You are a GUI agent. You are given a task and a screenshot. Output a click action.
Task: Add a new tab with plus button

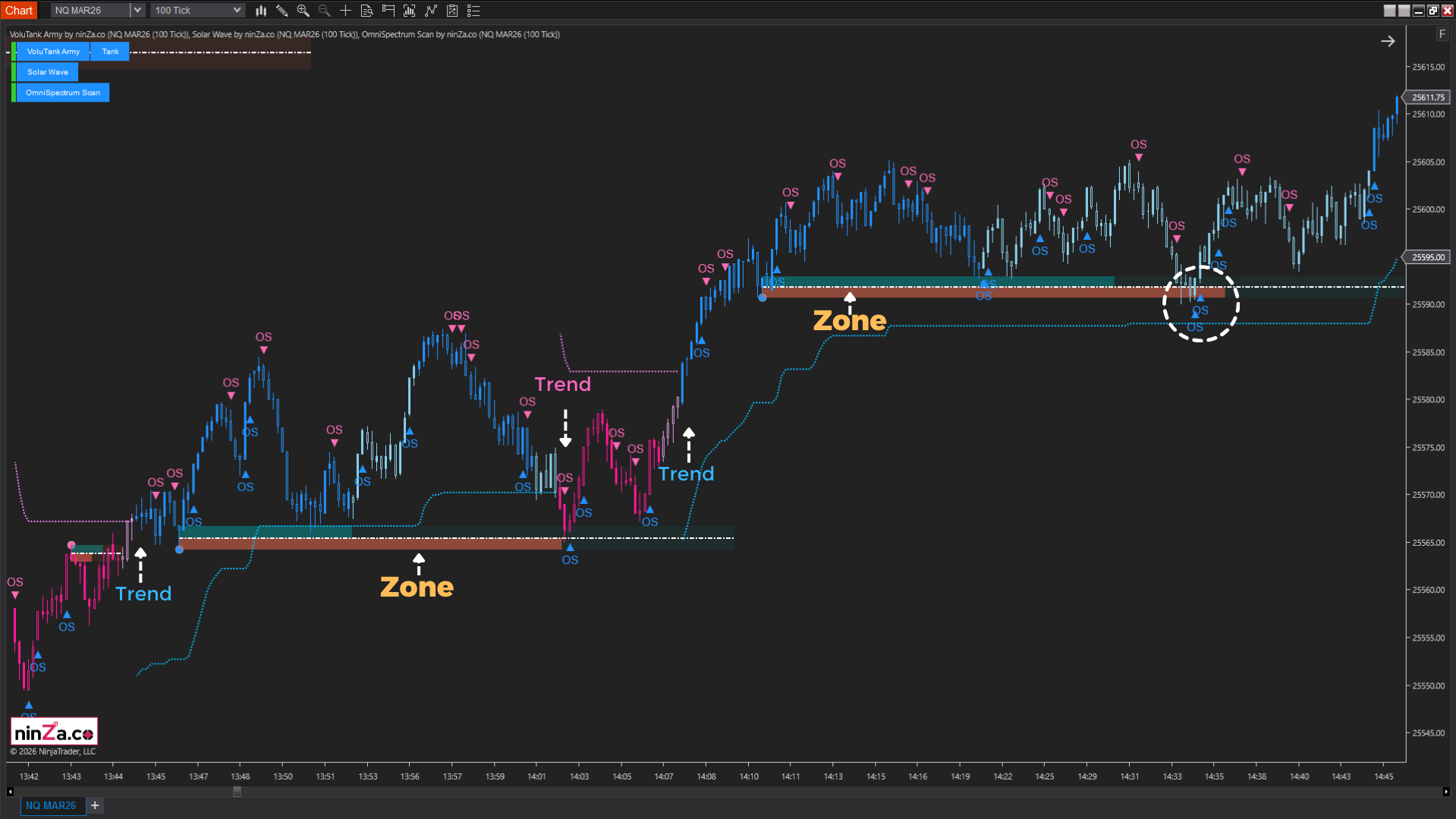point(95,805)
